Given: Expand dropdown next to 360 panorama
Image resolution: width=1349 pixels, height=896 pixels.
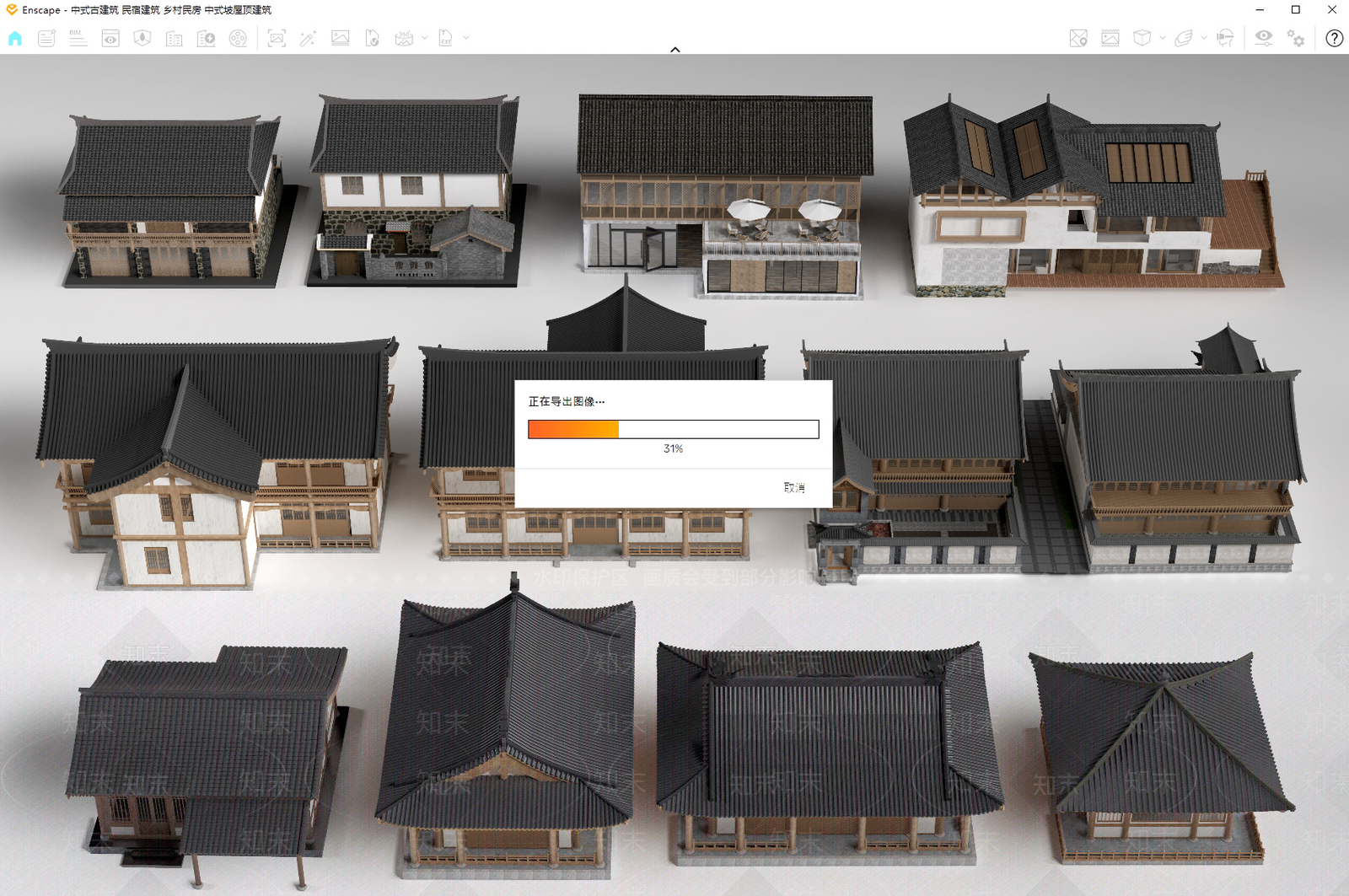Looking at the screenshot, I should coord(424,38).
